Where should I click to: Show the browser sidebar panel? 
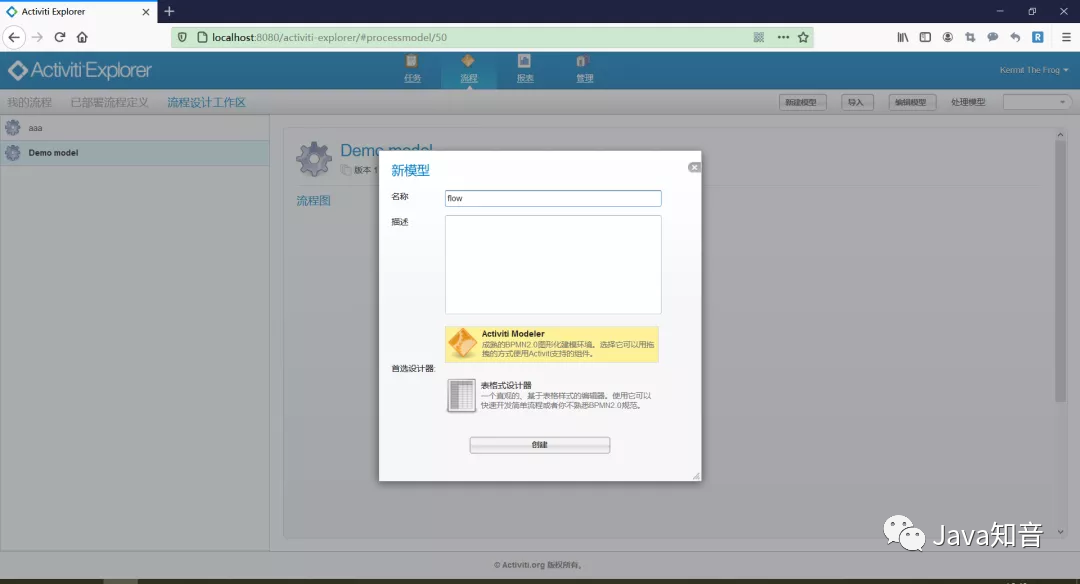pyautogui.click(x=925, y=37)
